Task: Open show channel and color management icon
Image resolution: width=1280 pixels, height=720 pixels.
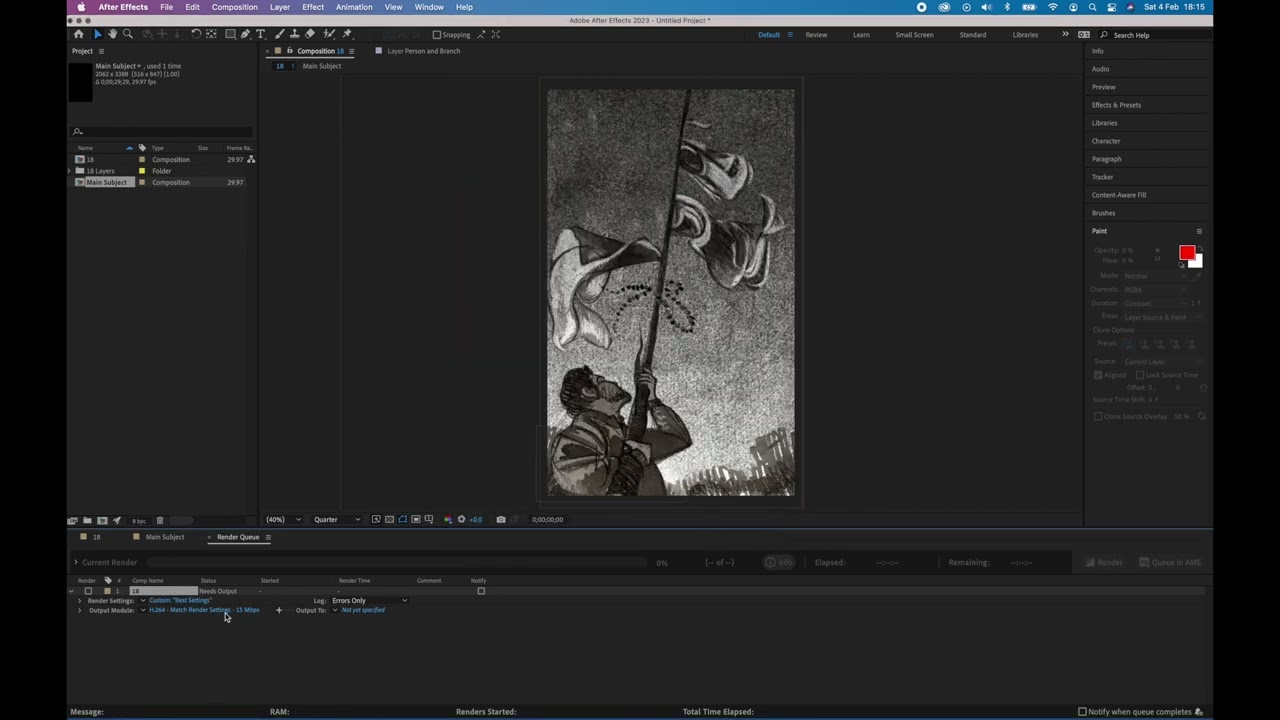Action: 447,519
